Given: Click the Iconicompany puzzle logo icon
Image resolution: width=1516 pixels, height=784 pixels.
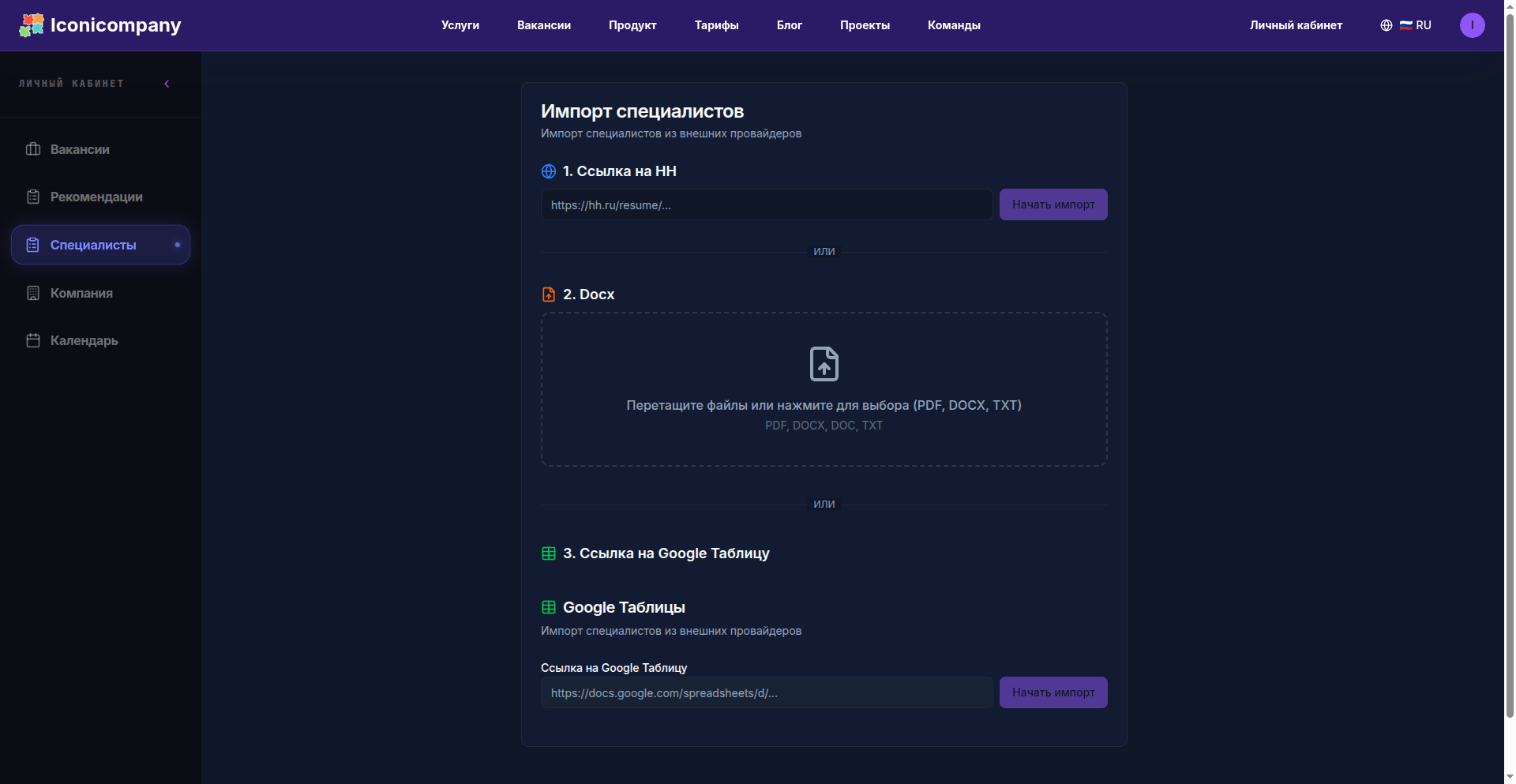Looking at the screenshot, I should click(32, 25).
